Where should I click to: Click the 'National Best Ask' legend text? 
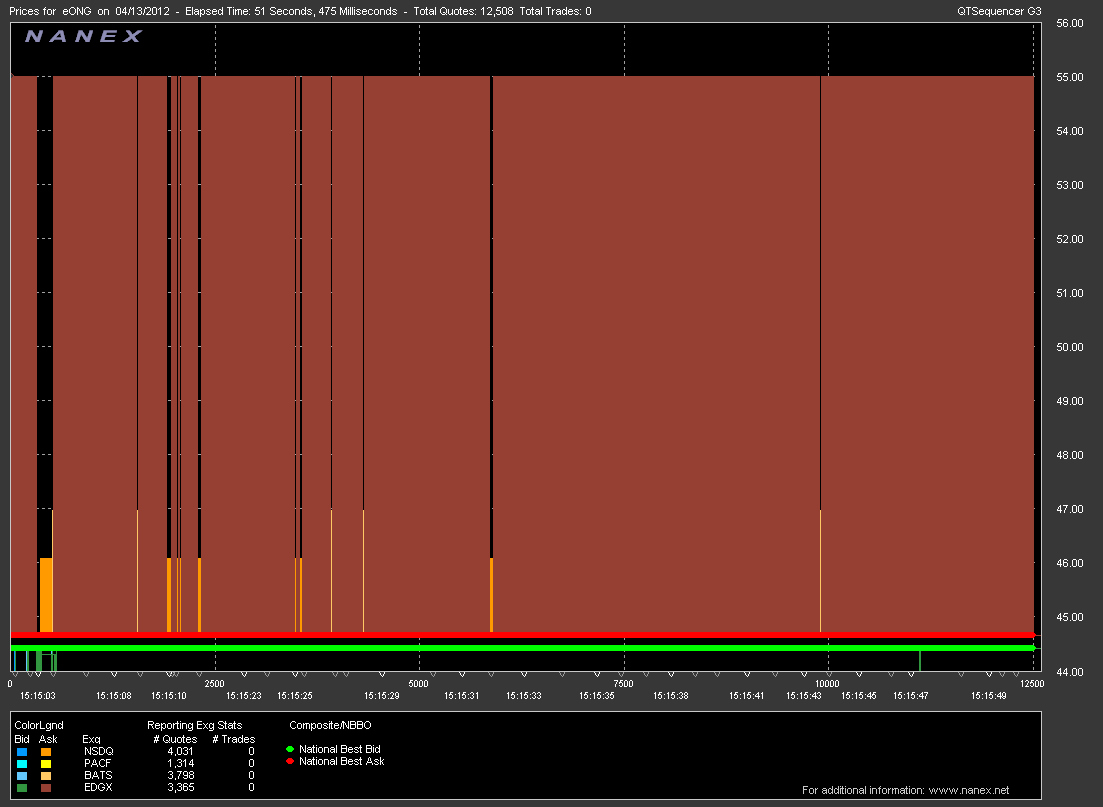click(x=342, y=761)
